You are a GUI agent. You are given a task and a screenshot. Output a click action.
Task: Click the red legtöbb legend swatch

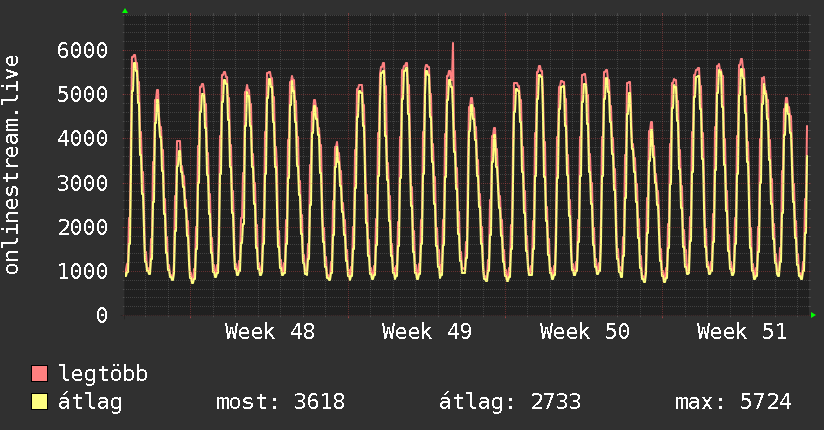click(x=40, y=375)
